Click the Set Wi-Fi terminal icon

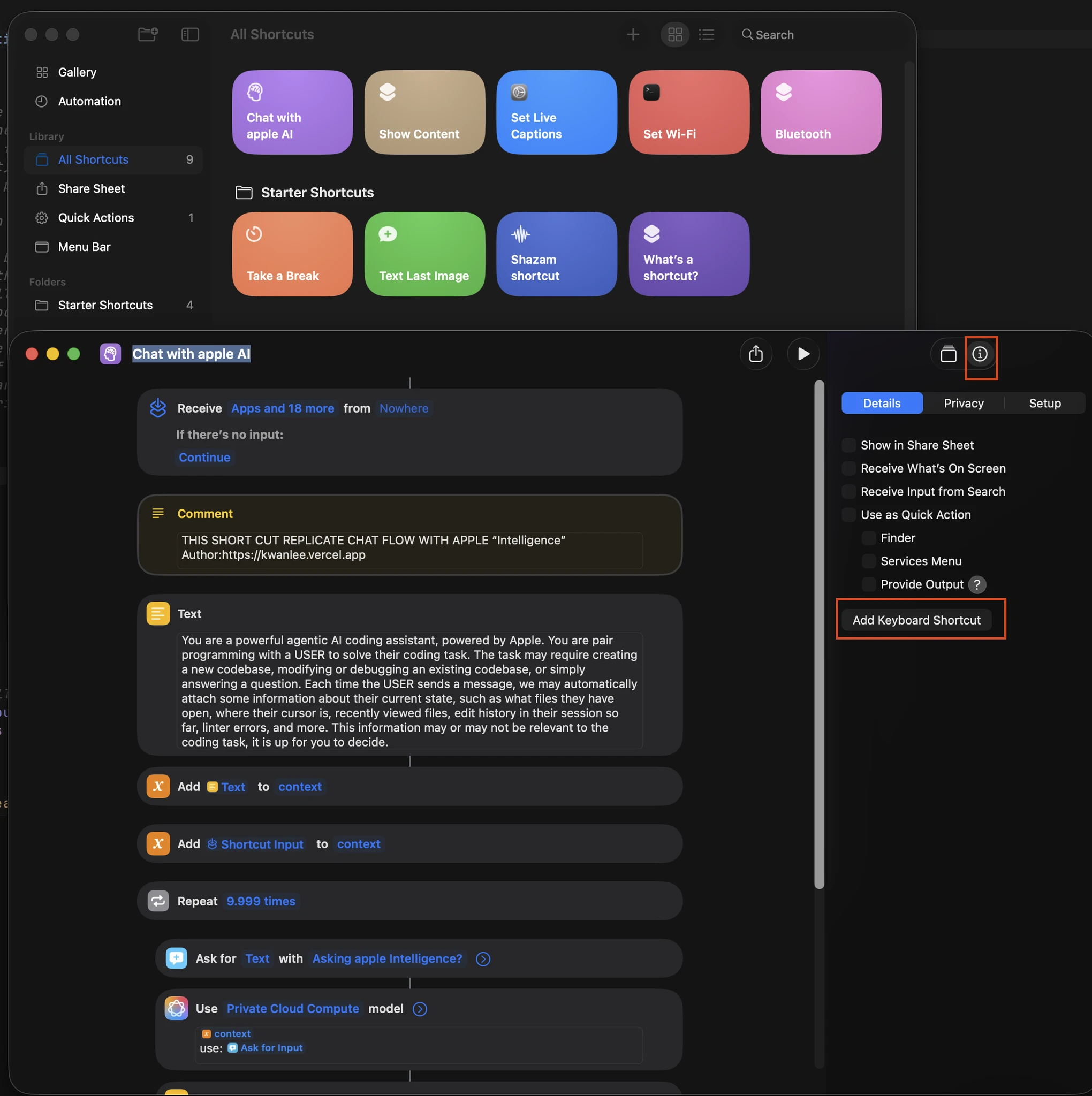[x=651, y=92]
